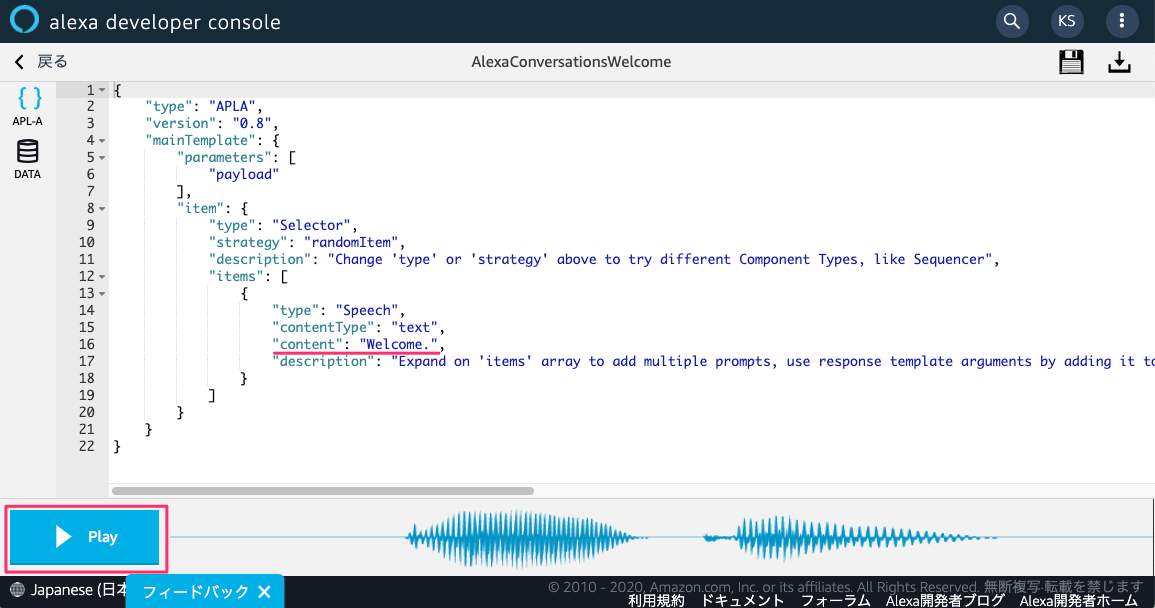Switch to the DATA tab
This screenshot has height=608, width=1155.
[x=28, y=159]
